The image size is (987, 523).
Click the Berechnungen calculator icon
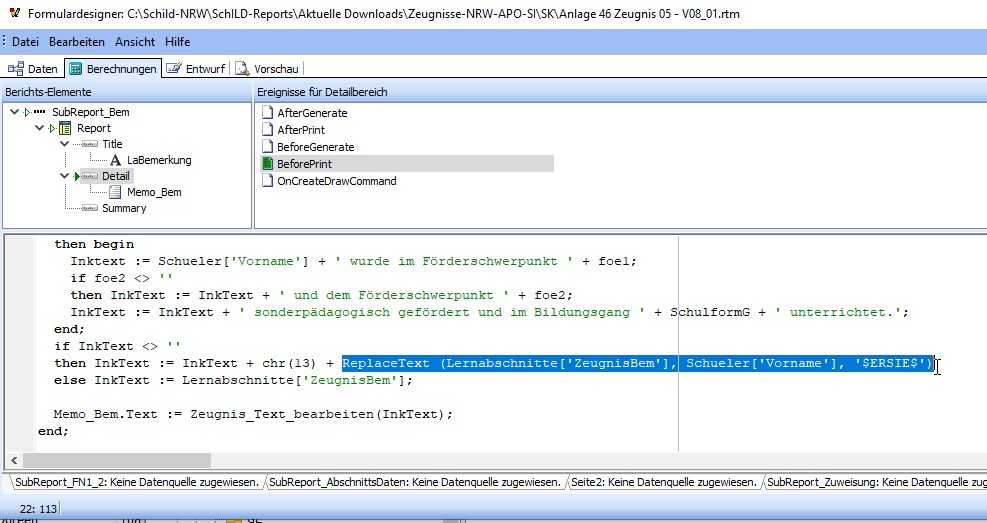tap(76, 69)
